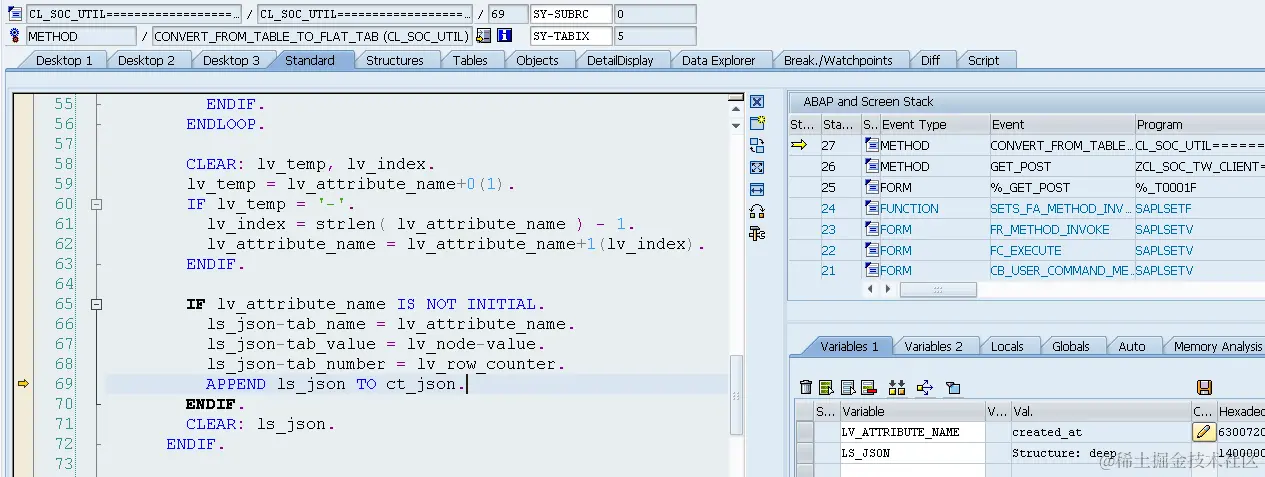Open the Break./Watchpoints tab
Viewport: 1265px width, 477px height.
point(838,60)
